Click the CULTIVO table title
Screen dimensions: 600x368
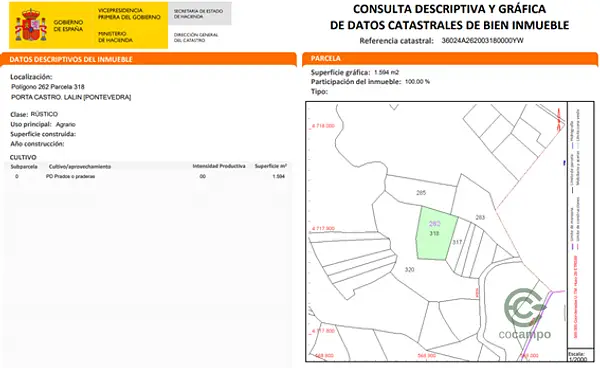[x=23, y=157]
